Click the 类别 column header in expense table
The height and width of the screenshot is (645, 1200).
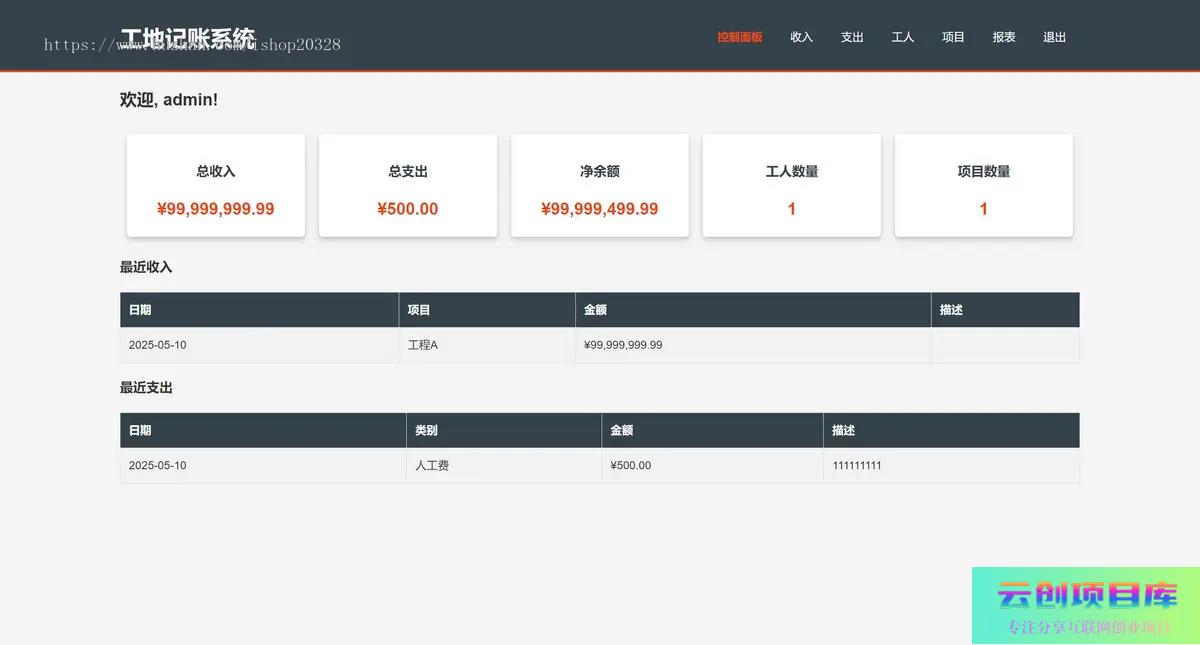426,431
